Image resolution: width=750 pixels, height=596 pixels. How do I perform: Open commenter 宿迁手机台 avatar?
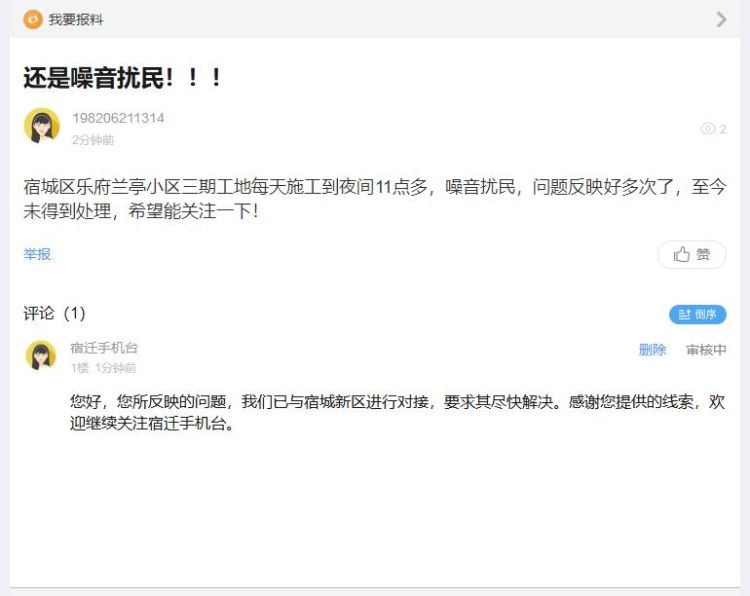(41, 355)
